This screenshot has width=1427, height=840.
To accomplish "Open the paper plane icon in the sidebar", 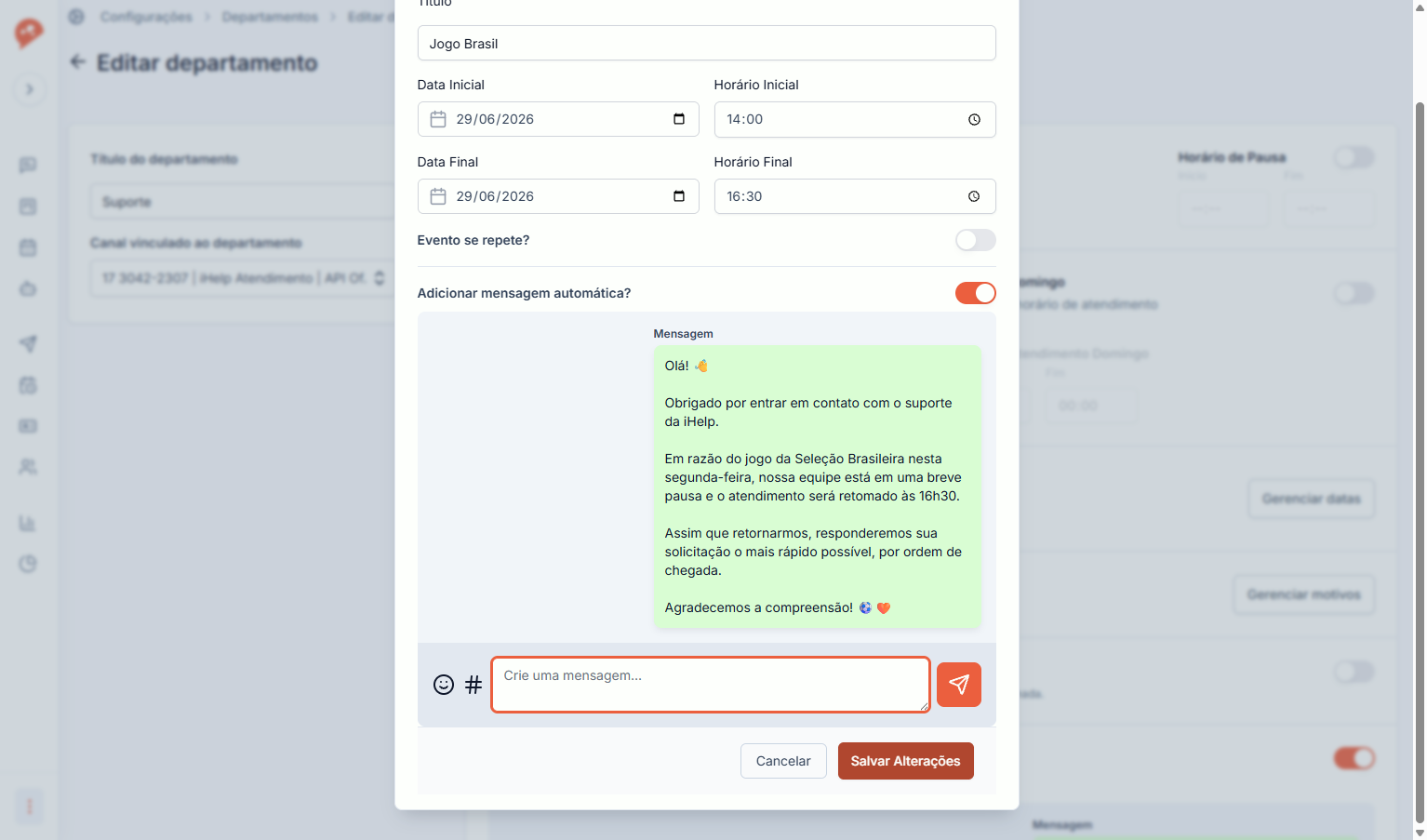I will pos(28,344).
